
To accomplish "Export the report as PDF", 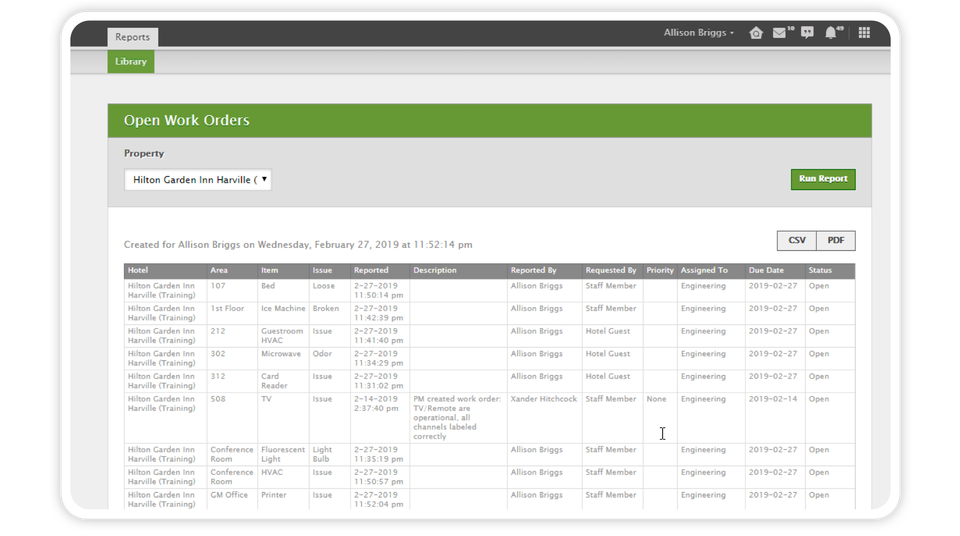I will coord(836,241).
